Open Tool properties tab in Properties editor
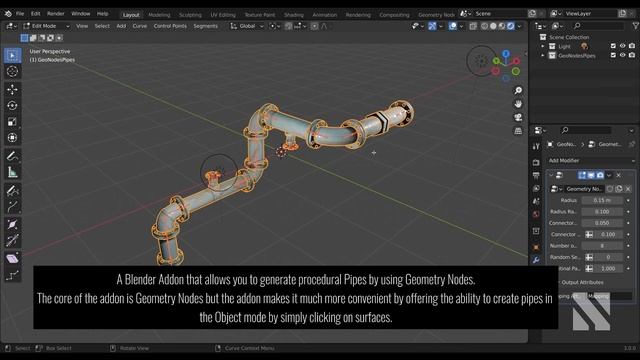640x360 pixels. click(536, 146)
